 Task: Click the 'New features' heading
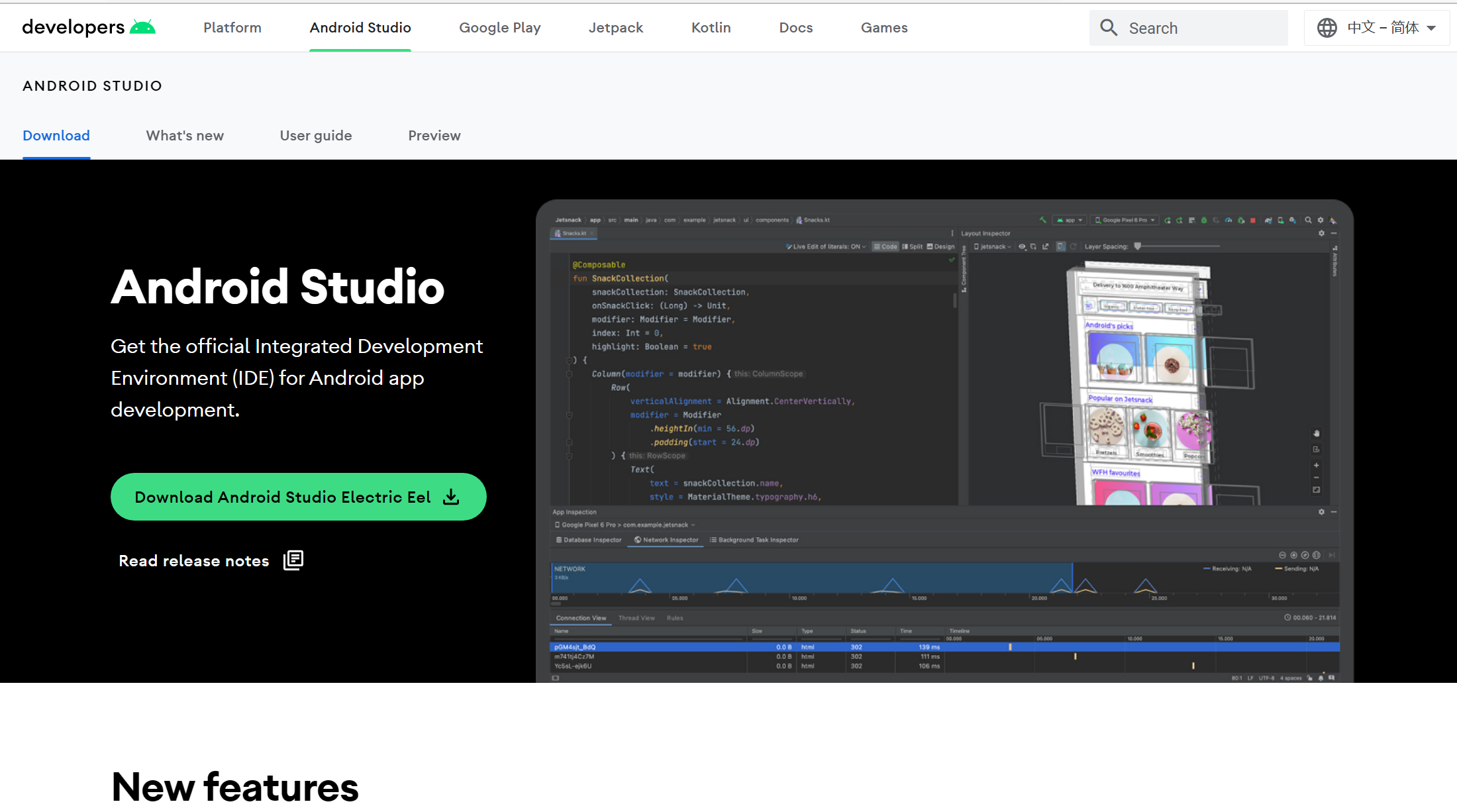click(x=235, y=787)
